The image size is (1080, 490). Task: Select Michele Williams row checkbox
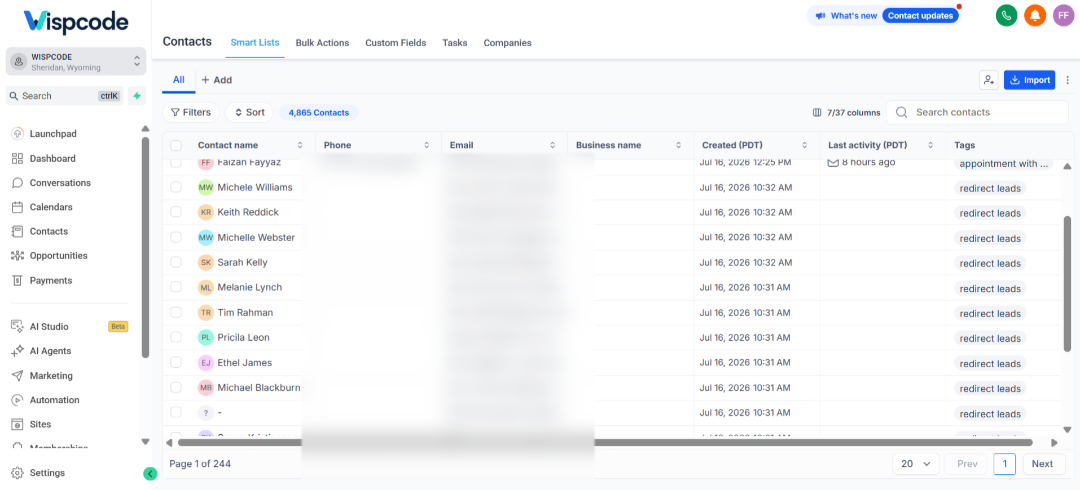pyautogui.click(x=176, y=187)
